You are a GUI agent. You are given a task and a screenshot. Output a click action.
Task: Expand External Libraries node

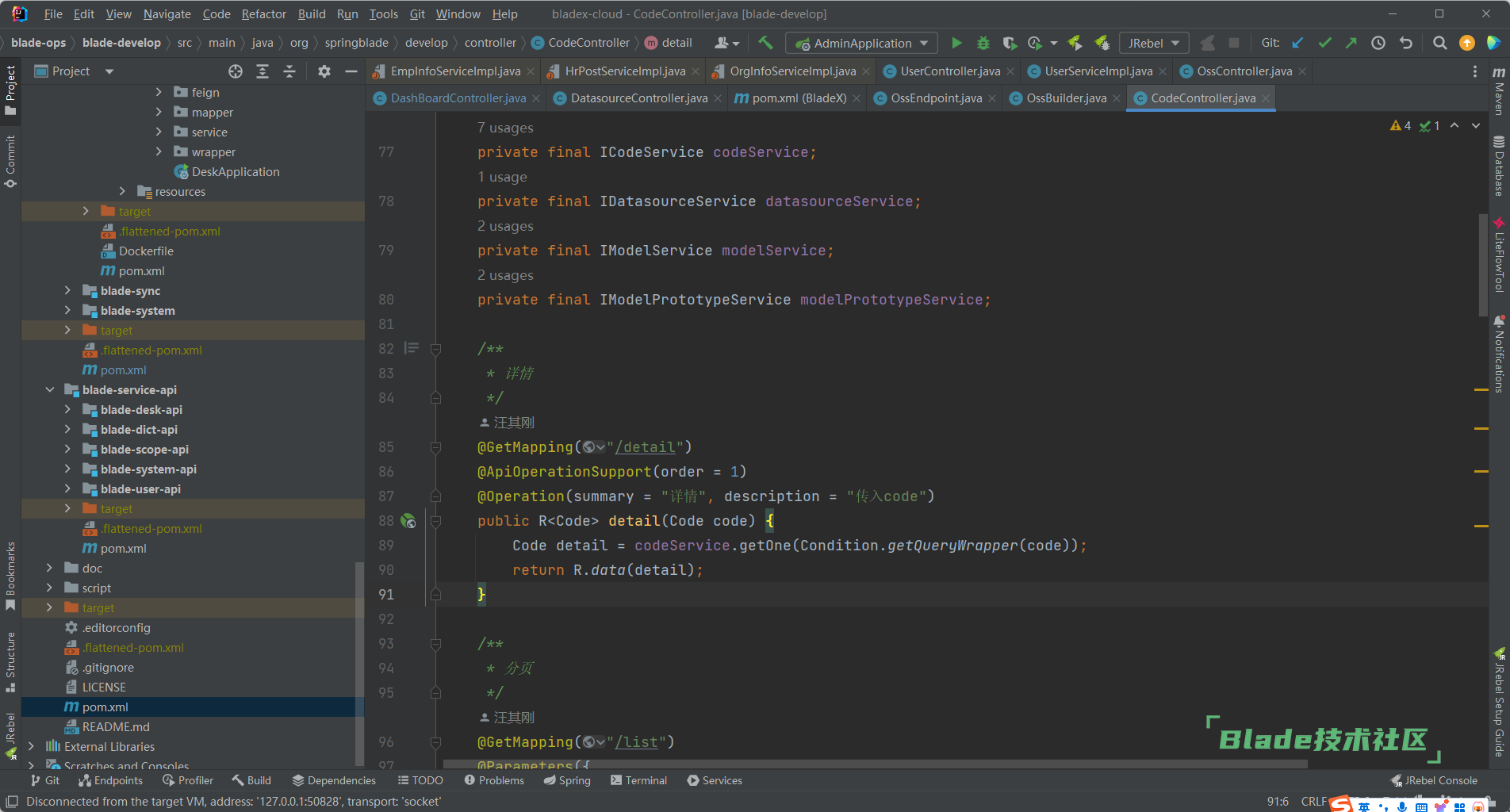pyautogui.click(x=31, y=747)
